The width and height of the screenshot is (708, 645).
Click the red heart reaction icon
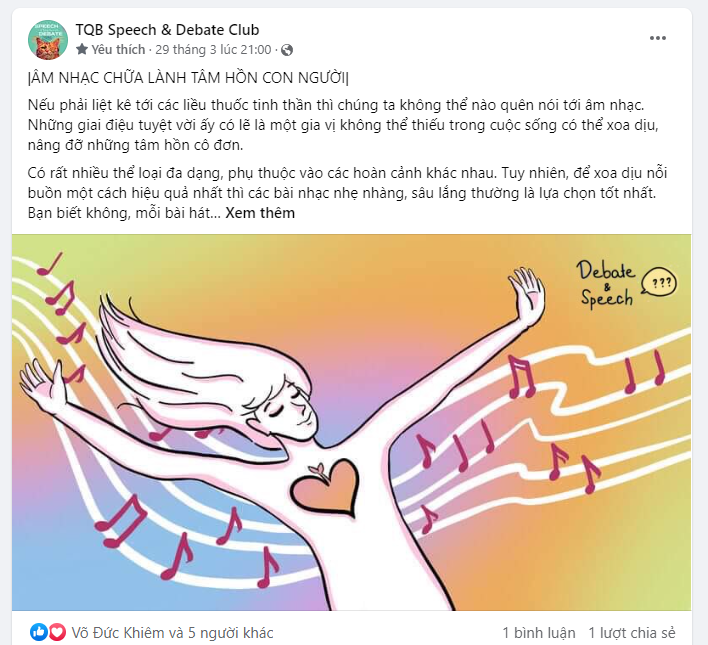(x=56, y=632)
